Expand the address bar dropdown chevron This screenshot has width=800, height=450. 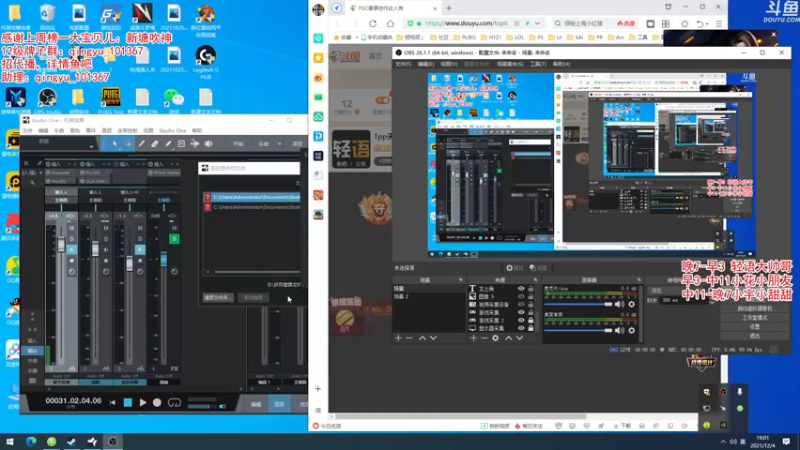coord(537,23)
